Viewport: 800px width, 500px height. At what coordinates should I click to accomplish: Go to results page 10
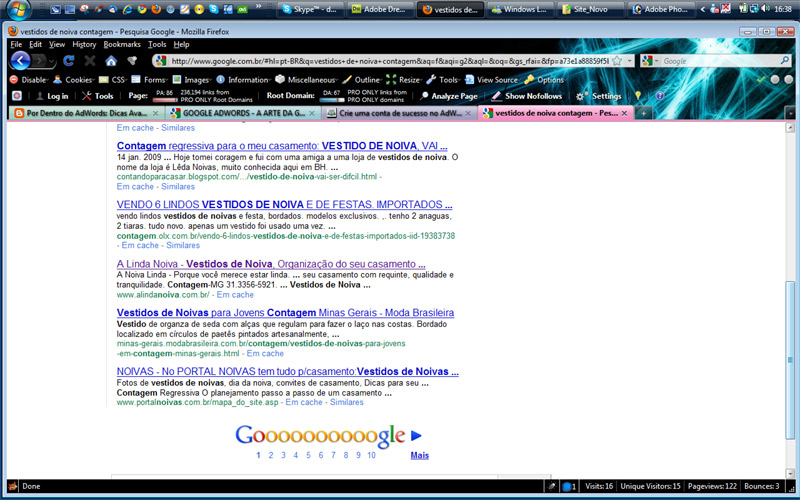click(371, 455)
